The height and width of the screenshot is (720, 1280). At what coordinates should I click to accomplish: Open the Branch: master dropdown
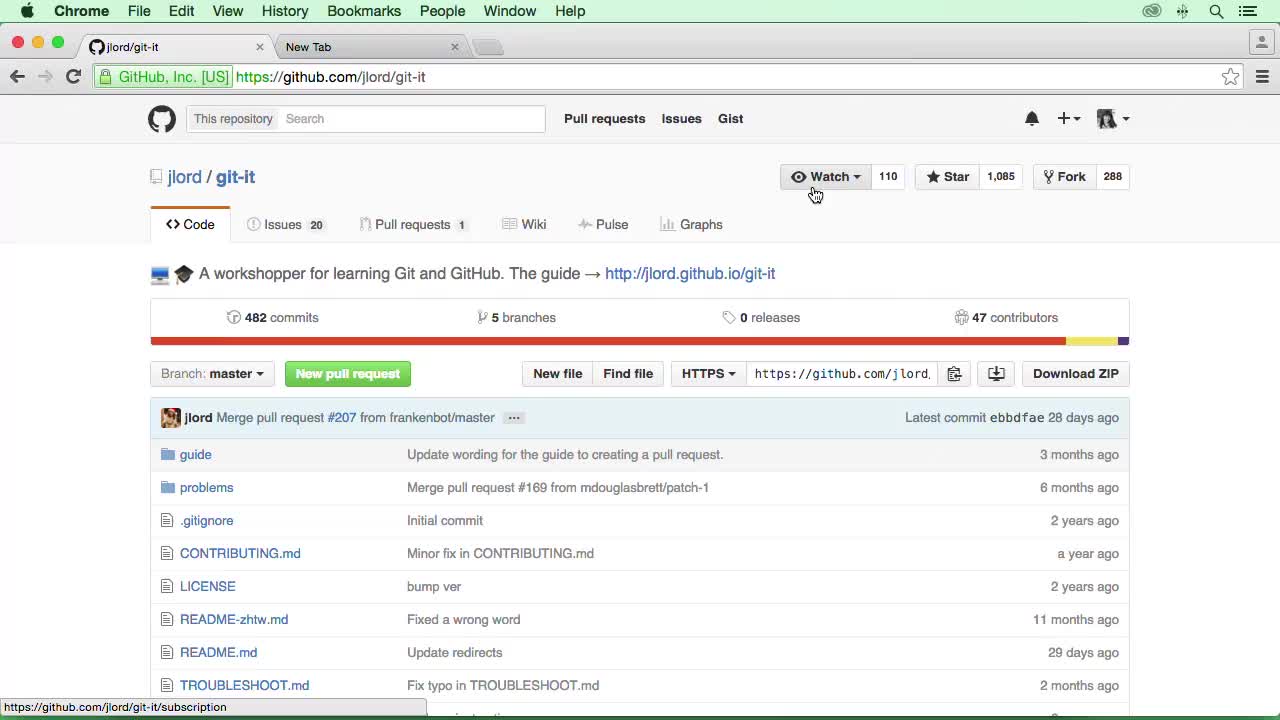[212, 374]
